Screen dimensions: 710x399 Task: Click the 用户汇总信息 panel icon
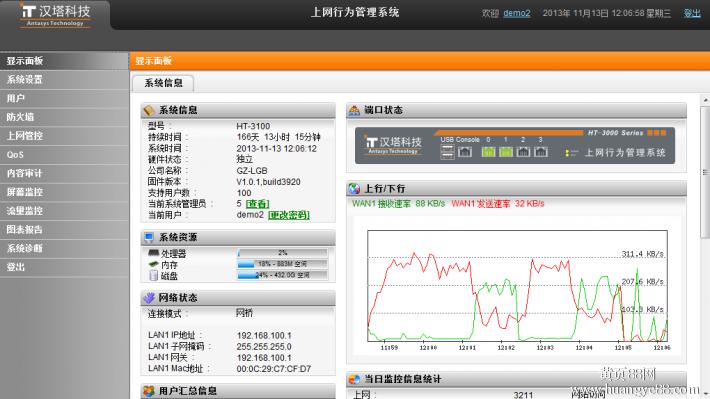tap(149, 391)
